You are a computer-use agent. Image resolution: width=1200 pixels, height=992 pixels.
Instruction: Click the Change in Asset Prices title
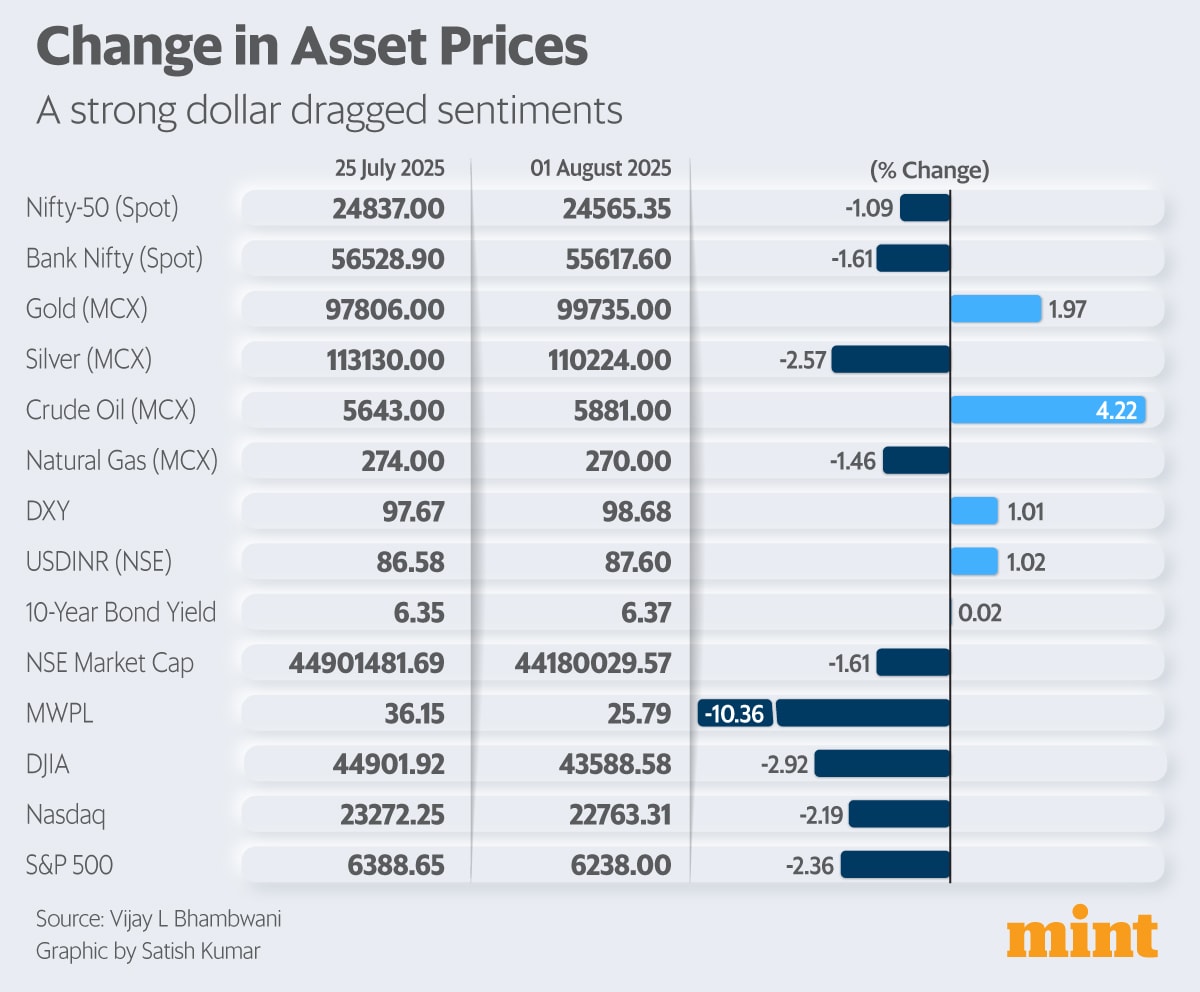pyautogui.click(x=312, y=48)
